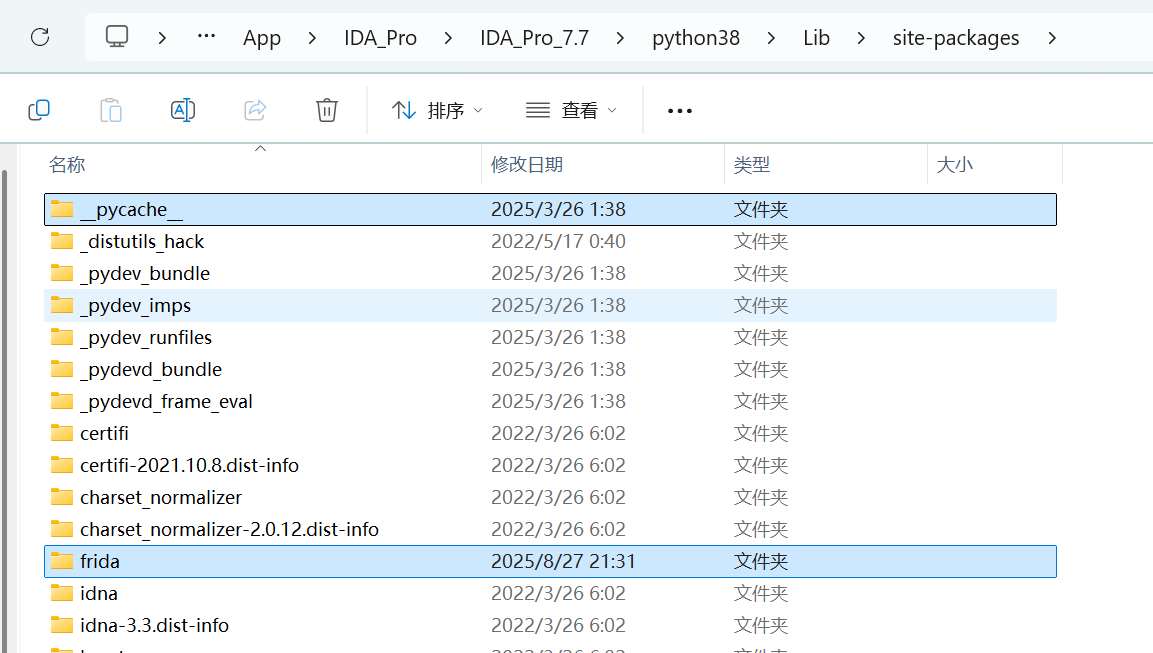Sort by the 修改日期 column header
1153x653 pixels.
click(526, 165)
